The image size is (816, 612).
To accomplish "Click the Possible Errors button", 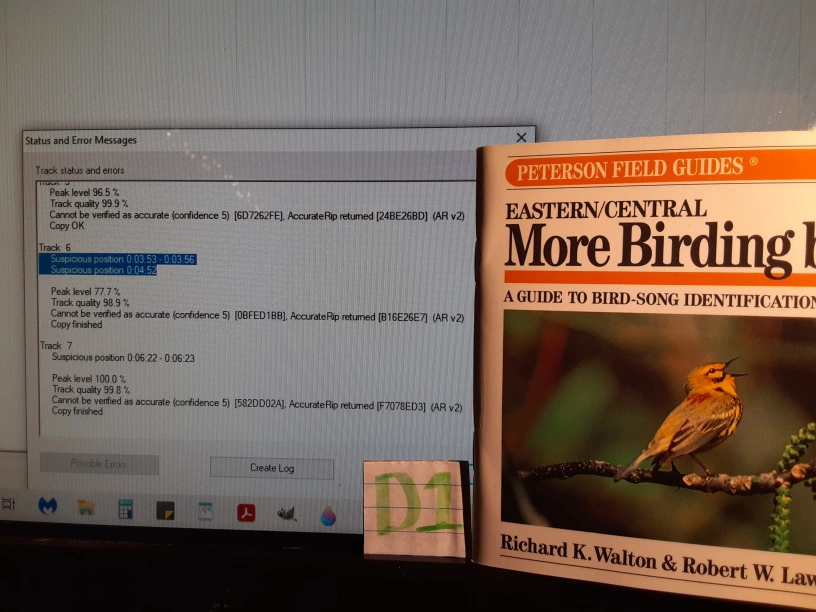I will tap(99, 464).
